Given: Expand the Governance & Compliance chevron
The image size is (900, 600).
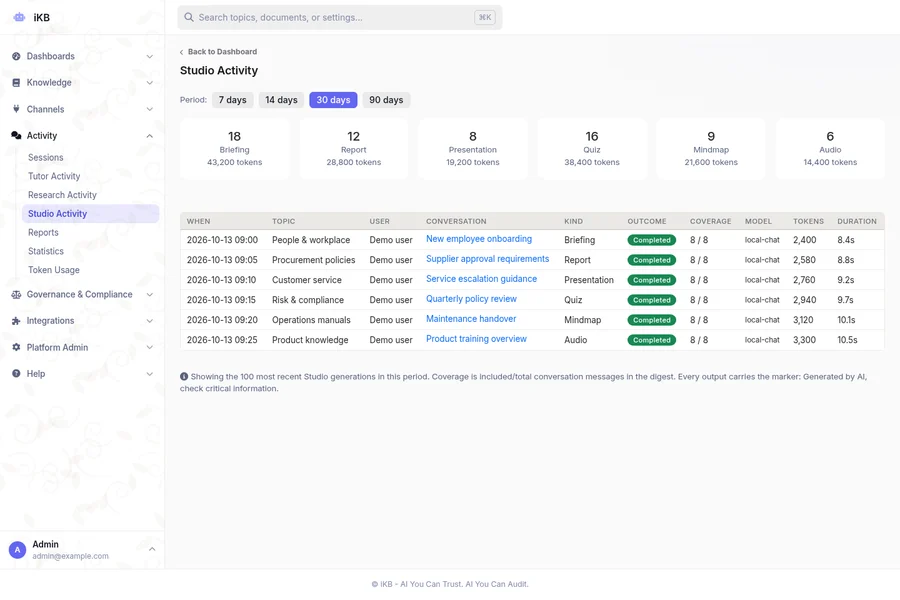Looking at the screenshot, I should point(150,295).
